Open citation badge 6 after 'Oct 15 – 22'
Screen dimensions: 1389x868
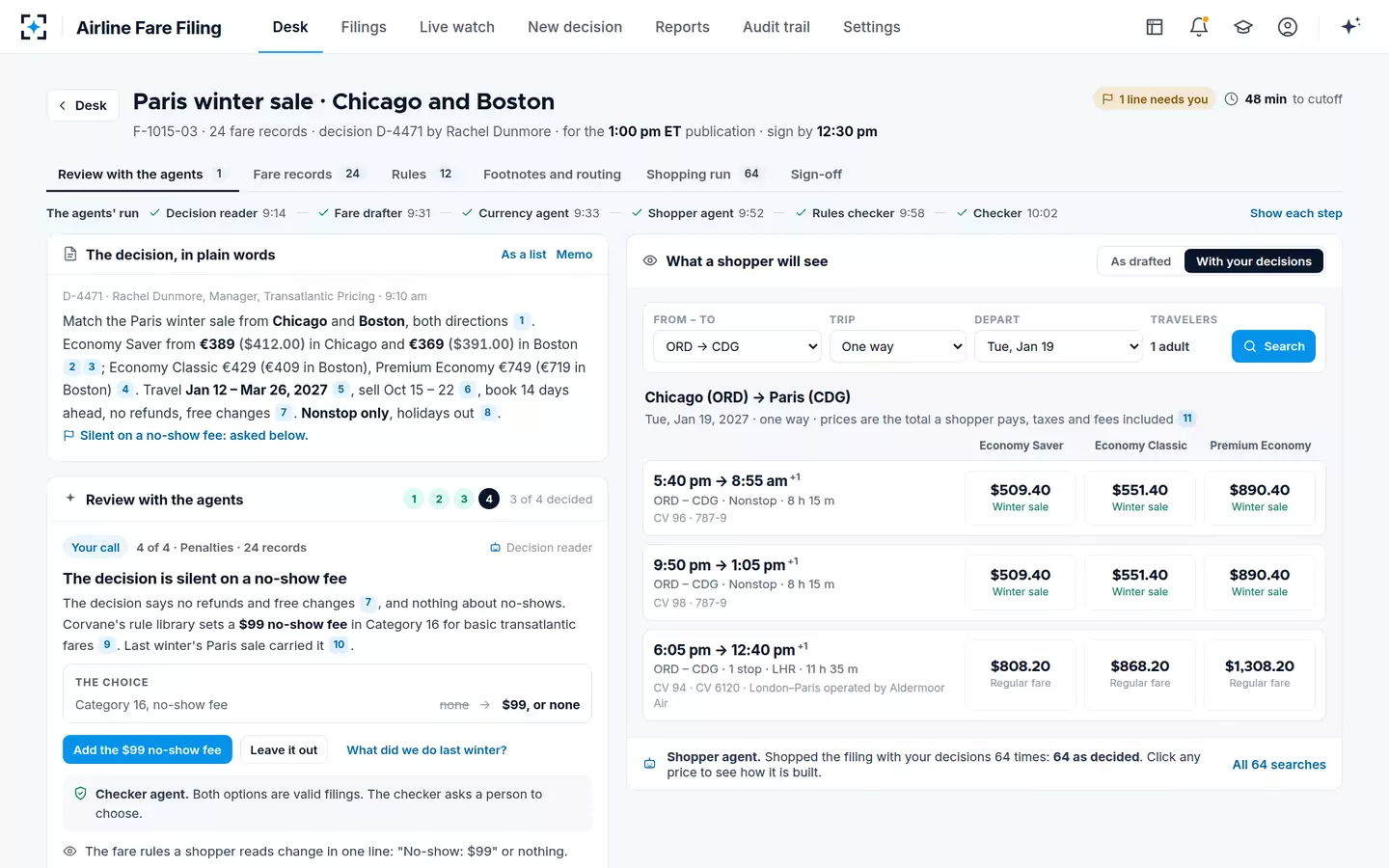[467, 390]
